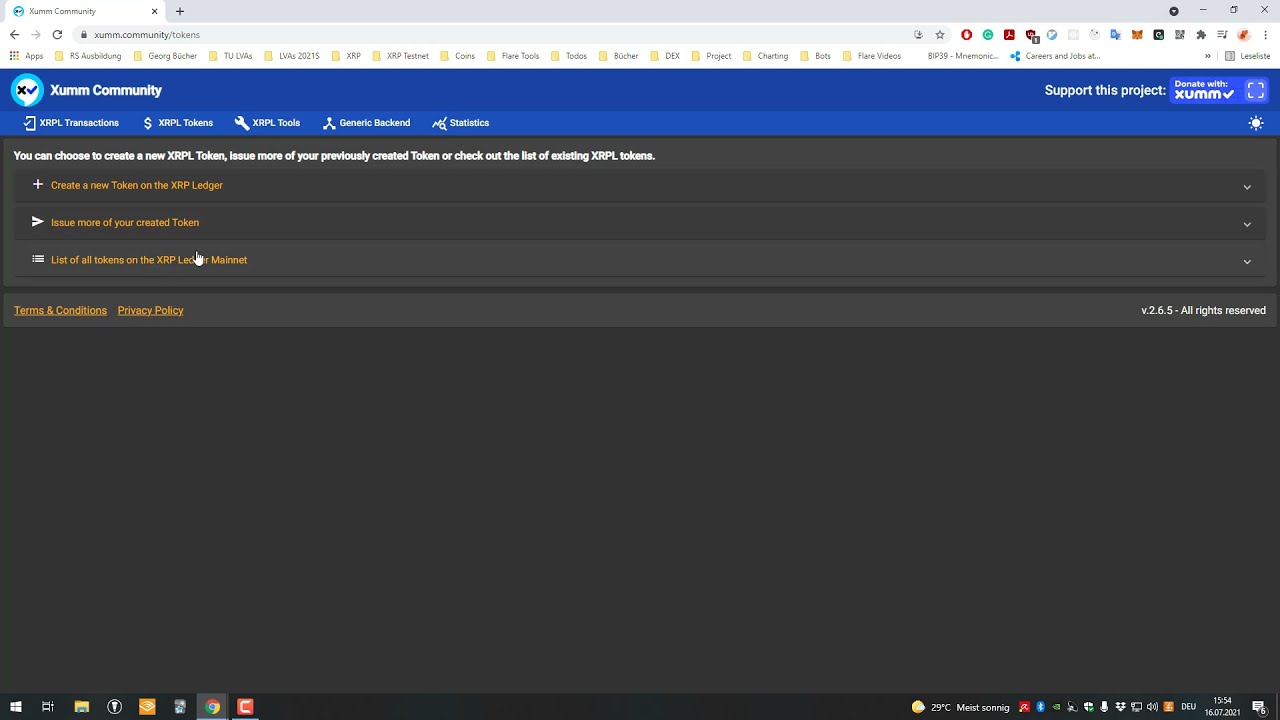Click the volume speaker tray icon
This screenshot has width=1280, height=720.
tap(1152, 707)
